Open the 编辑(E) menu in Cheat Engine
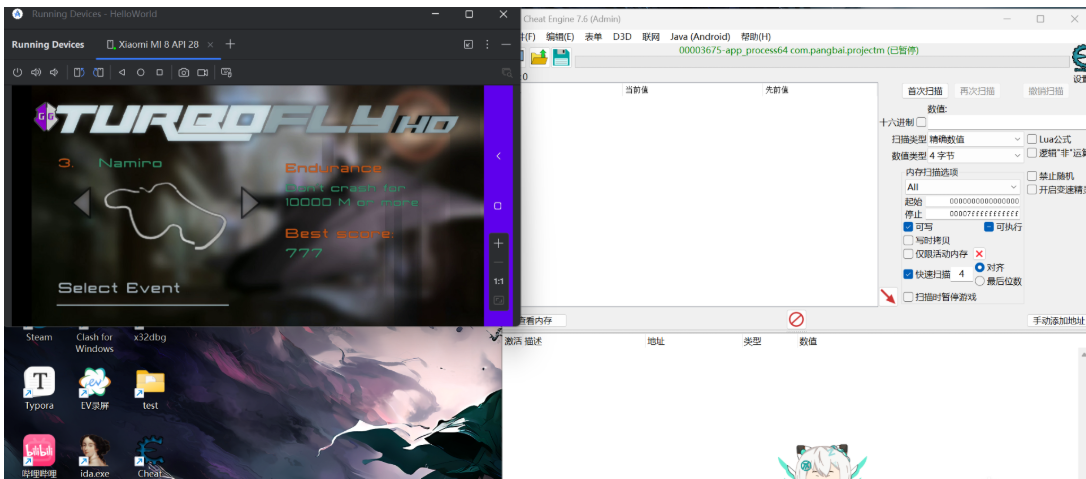1086x479 pixels. point(560,37)
